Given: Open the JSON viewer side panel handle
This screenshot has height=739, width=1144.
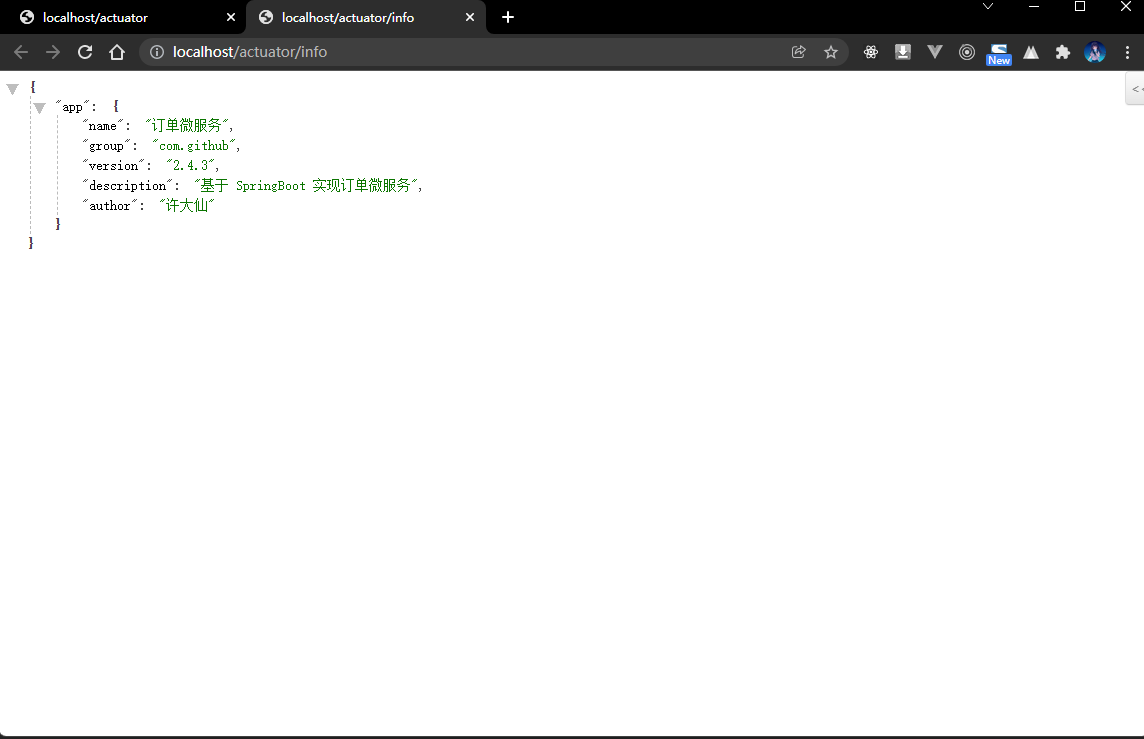Looking at the screenshot, I should [1135, 89].
